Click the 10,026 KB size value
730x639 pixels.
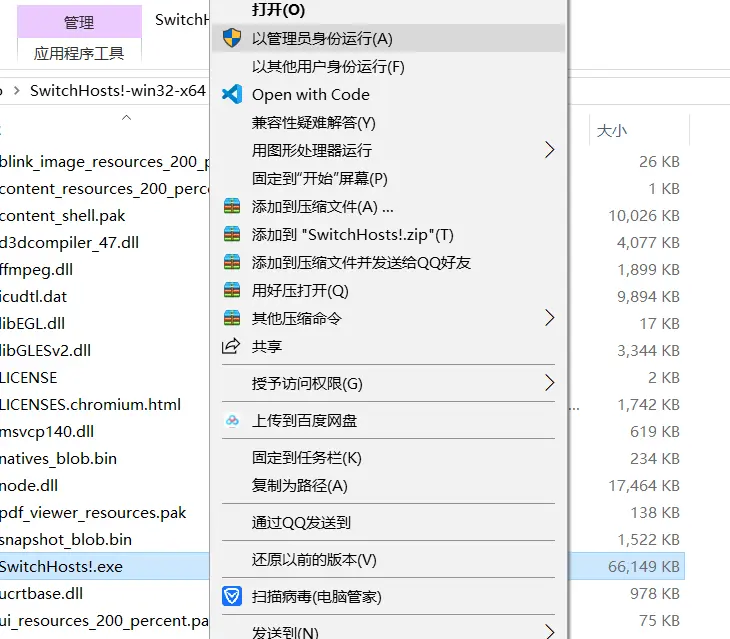tap(644, 215)
